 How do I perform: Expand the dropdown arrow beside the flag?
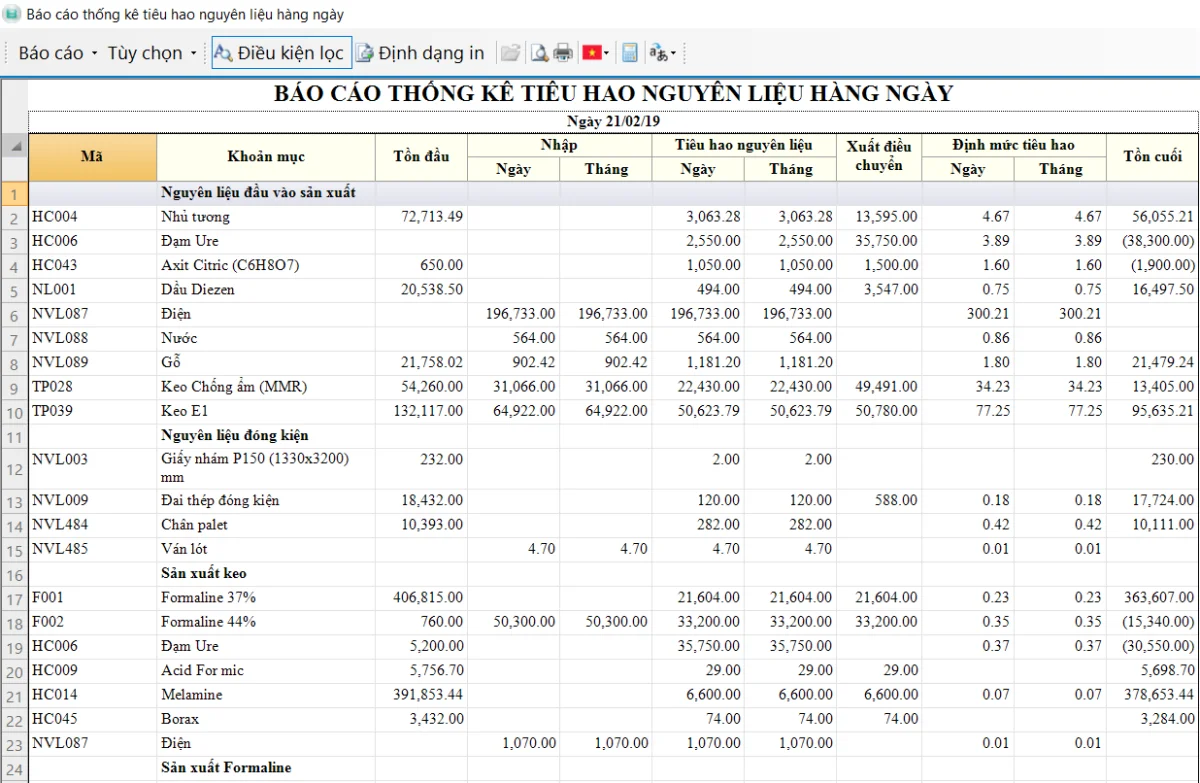pos(607,54)
